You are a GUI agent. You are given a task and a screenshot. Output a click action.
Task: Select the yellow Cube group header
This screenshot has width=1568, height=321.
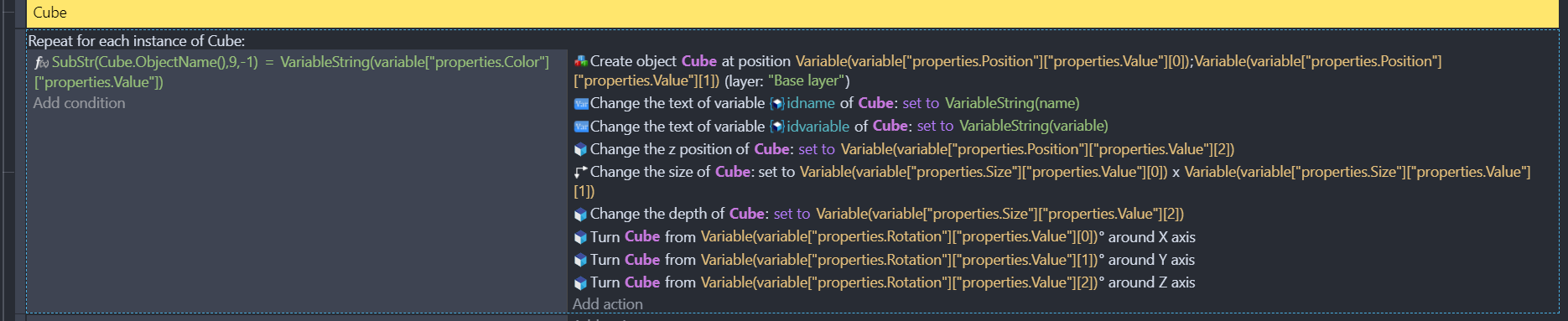pyautogui.click(x=792, y=13)
